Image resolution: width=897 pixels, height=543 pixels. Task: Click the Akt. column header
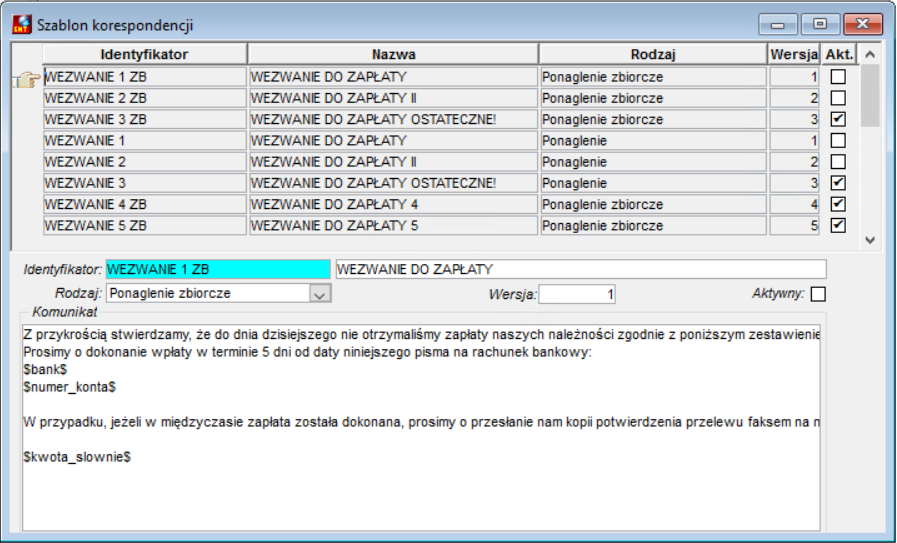(x=839, y=54)
